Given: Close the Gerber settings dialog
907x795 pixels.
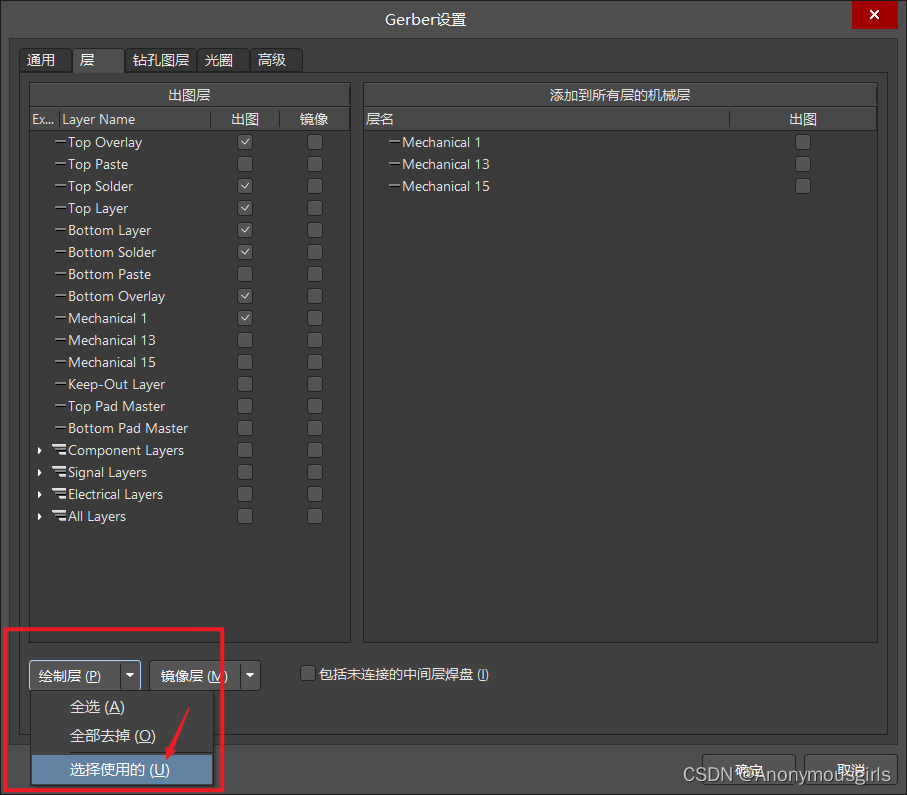Looking at the screenshot, I should (873, 15).
